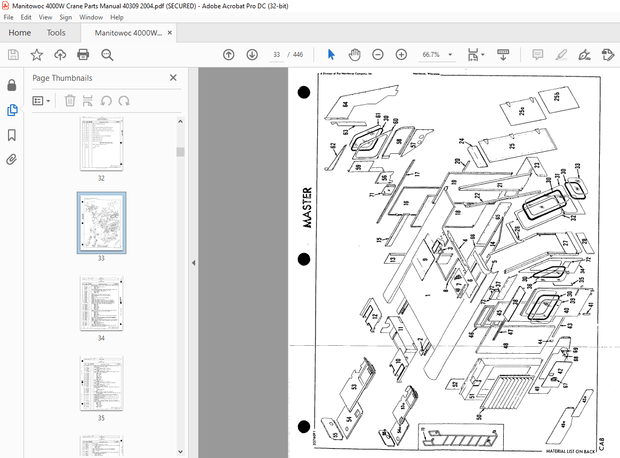
Task: Open the Edit menu
Action: 26,17
